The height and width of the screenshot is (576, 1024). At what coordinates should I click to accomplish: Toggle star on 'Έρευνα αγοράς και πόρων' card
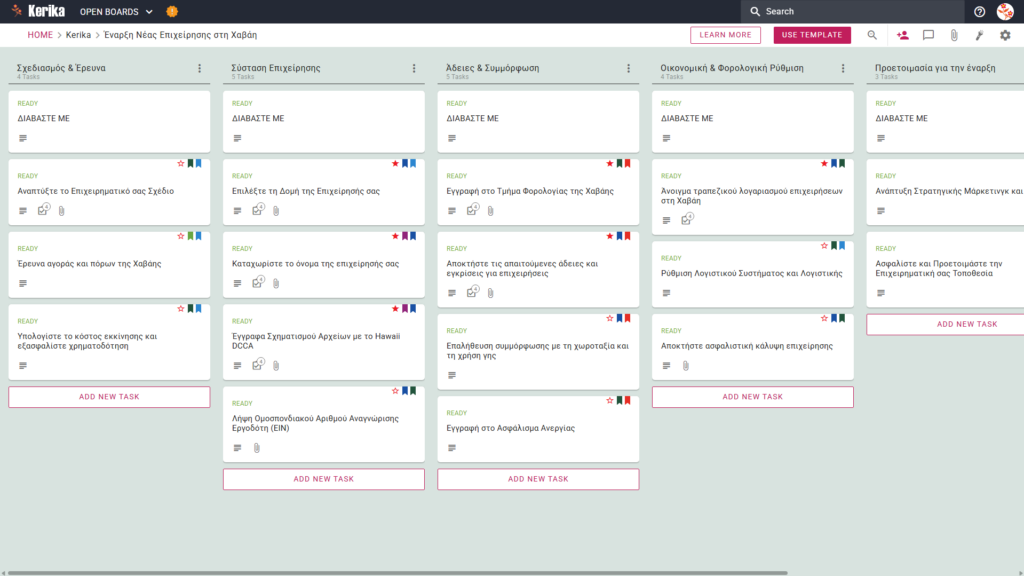(x=181, y=236)
